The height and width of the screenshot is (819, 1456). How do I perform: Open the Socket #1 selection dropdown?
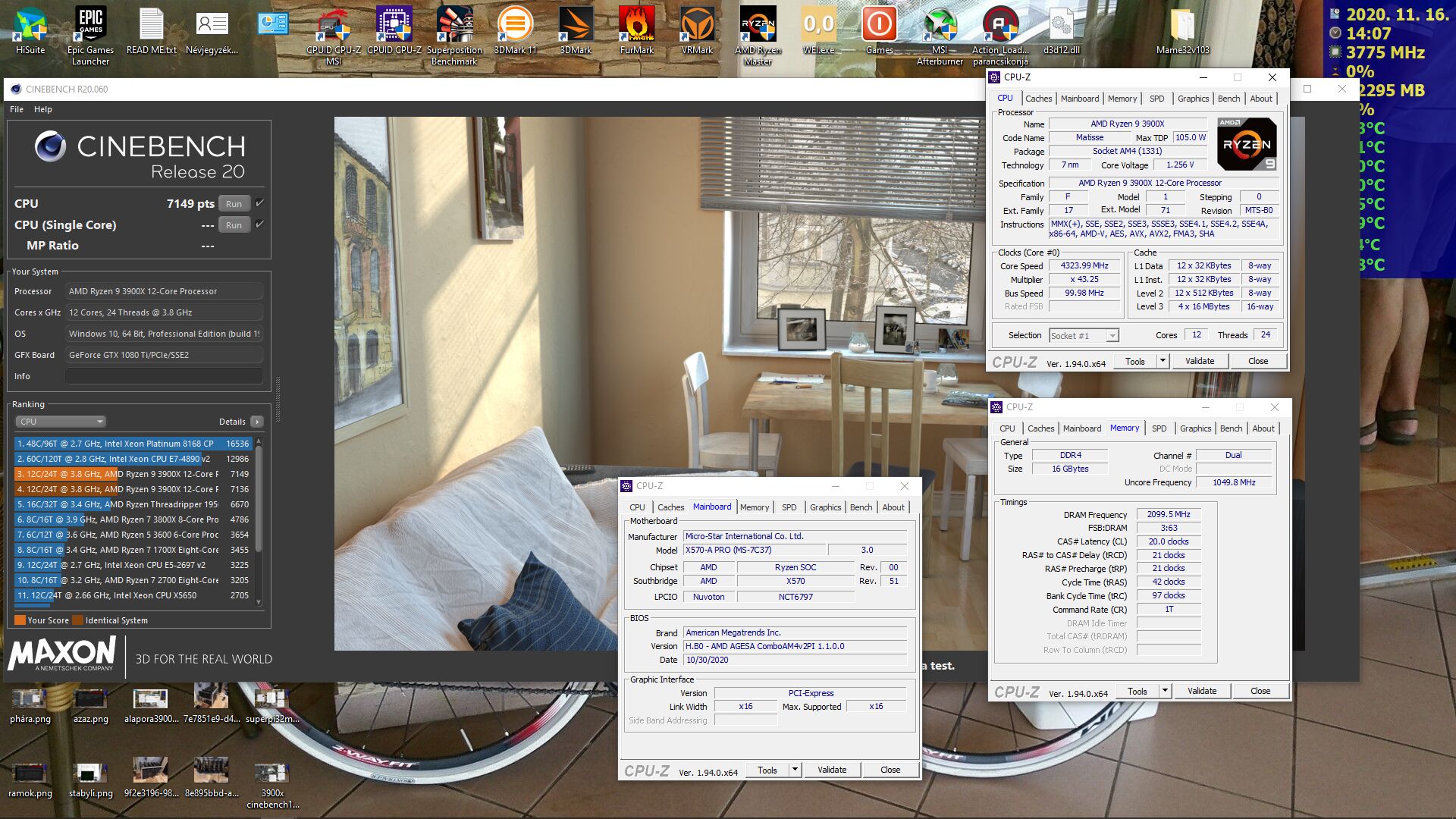coord(1084,335)
